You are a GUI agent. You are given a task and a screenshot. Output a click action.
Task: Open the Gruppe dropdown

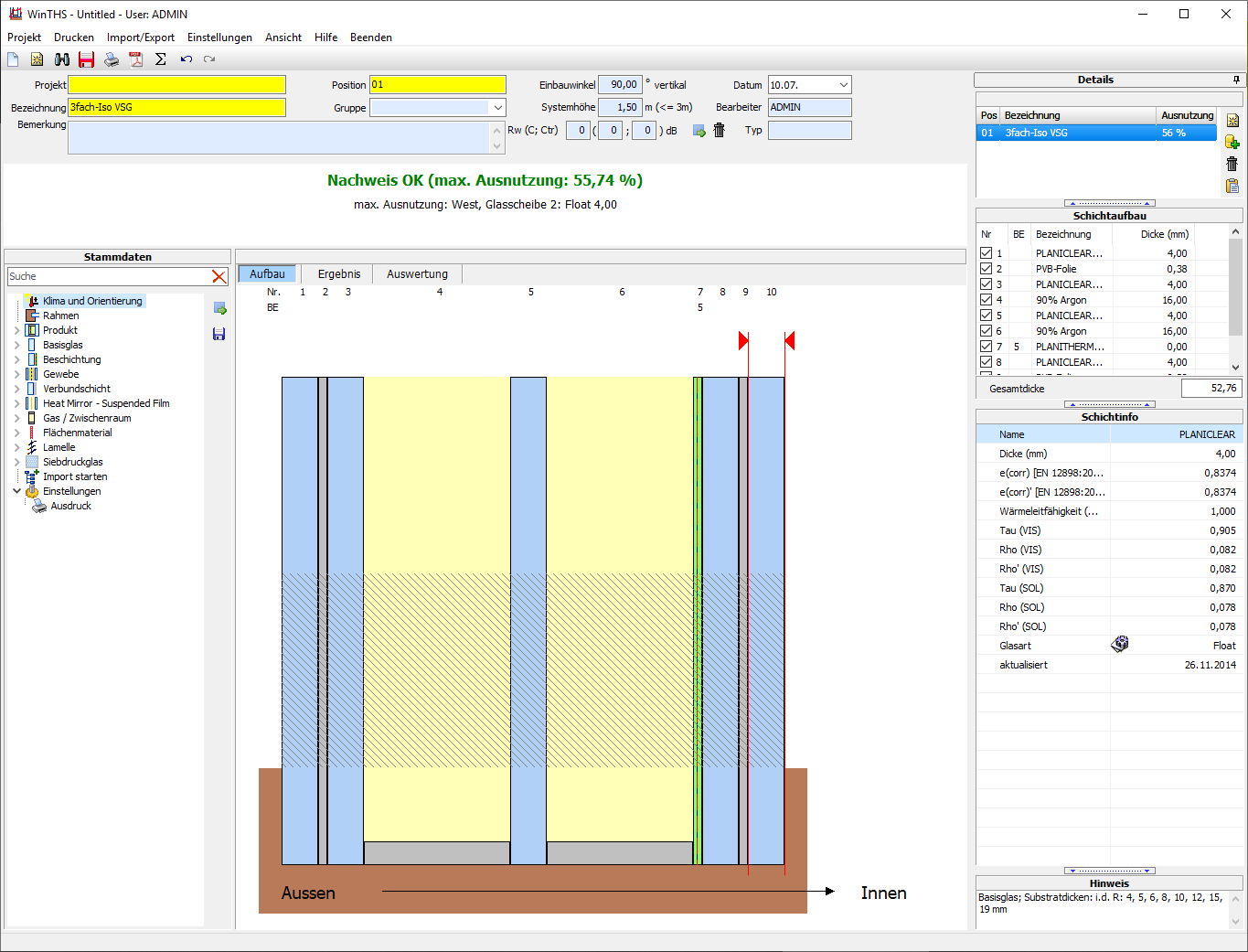click(x=497, y=108)
